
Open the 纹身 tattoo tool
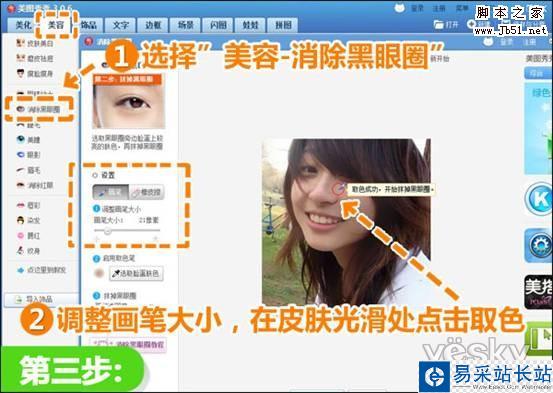[29, 251]
